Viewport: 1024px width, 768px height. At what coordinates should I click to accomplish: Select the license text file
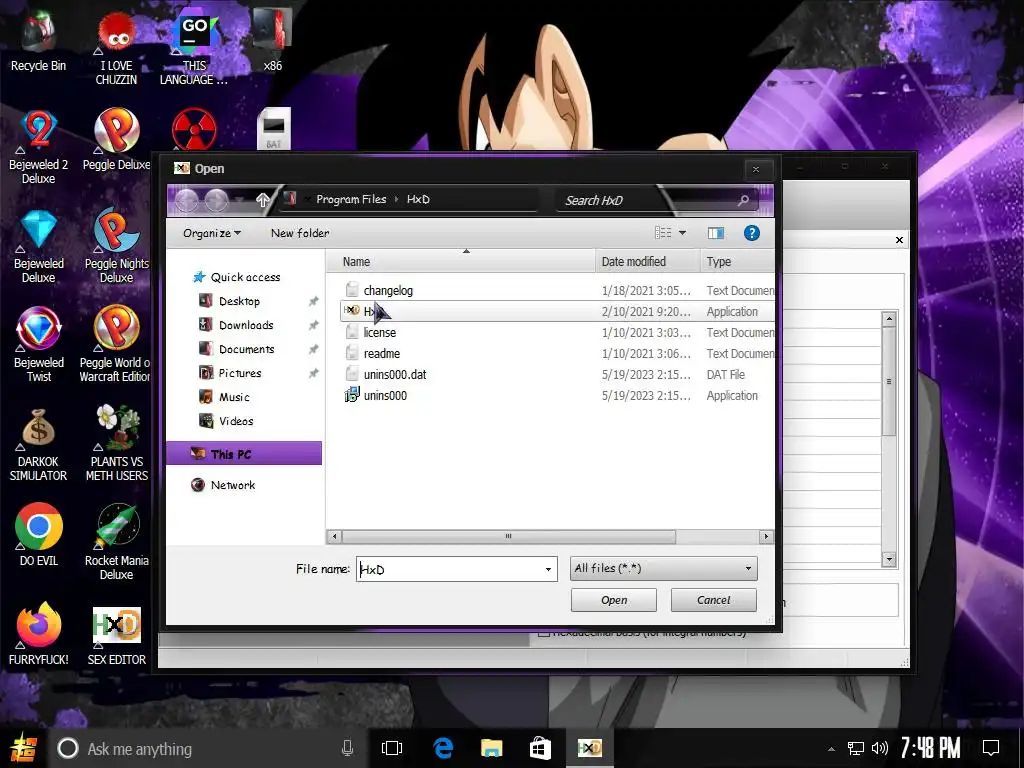click(379, 332)
